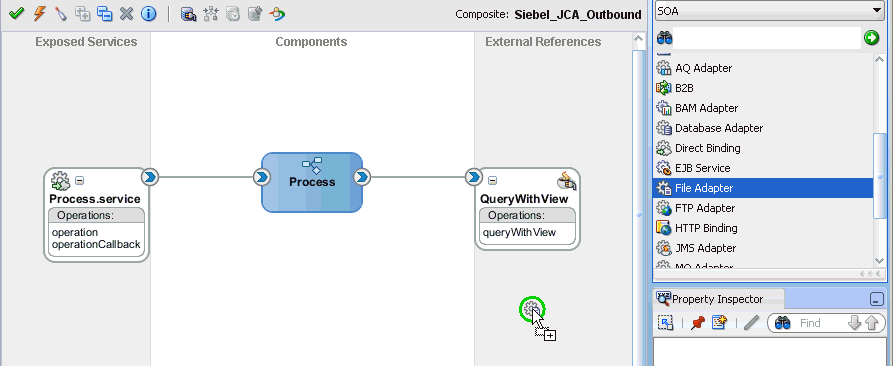
Task: Collapse the Process.service box with minus button
Action: coord(80,180)
